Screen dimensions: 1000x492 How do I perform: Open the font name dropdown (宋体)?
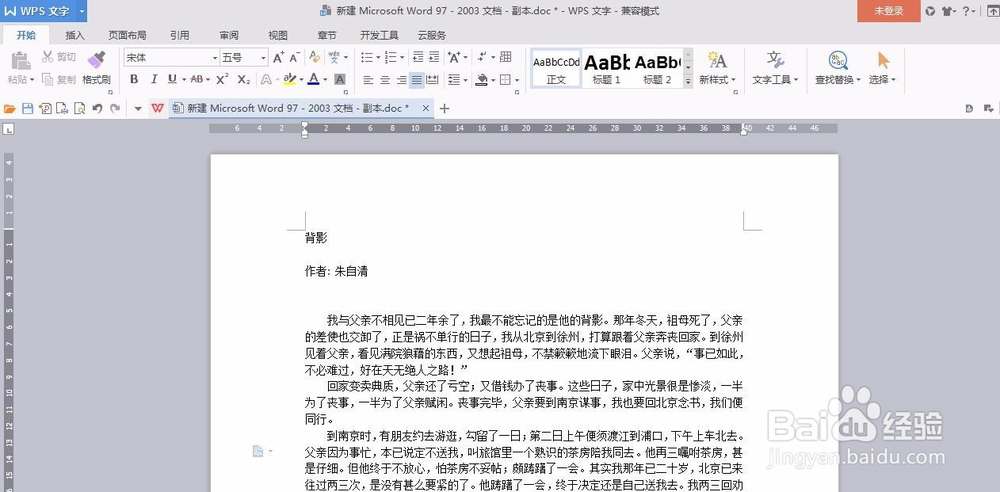(x=215, y=58)
